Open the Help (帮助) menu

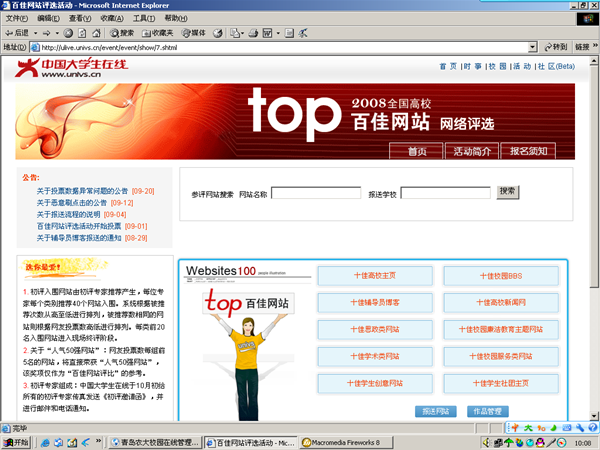(x=176, y=18)
